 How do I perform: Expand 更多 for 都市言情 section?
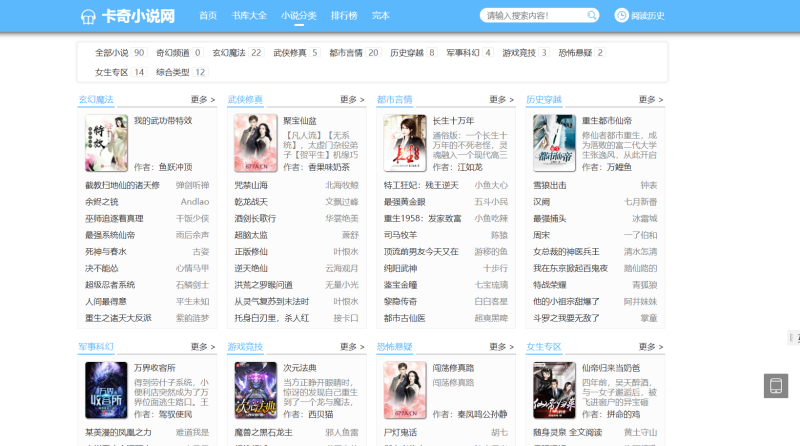(502, 100)
